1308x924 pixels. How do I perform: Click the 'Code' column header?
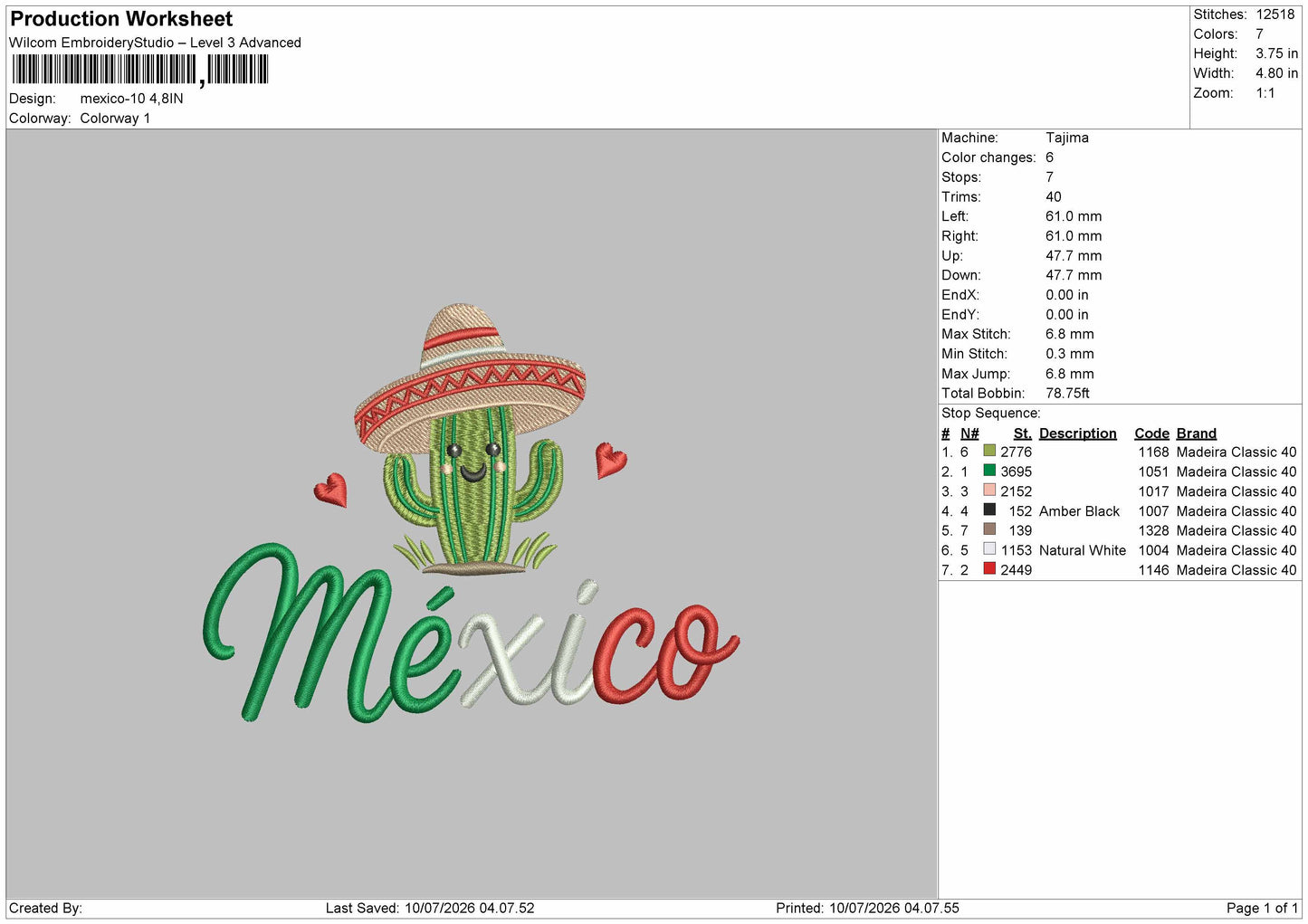[x=1151, y=433]
